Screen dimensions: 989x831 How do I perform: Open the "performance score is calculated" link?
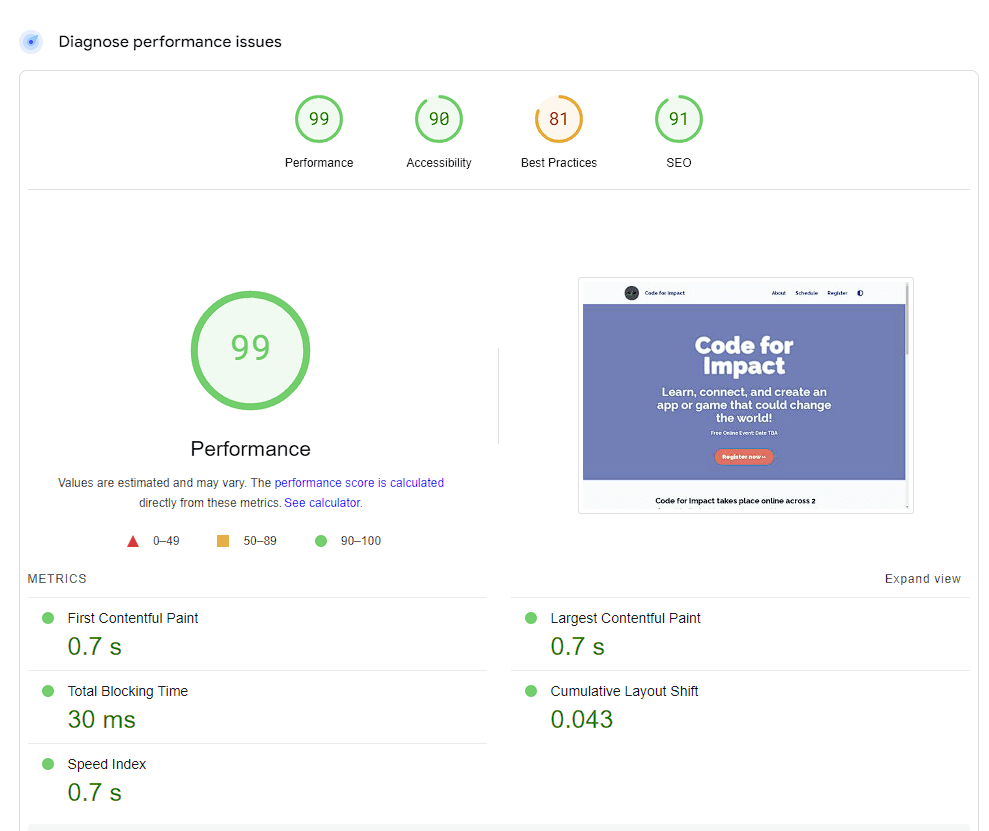359,482
